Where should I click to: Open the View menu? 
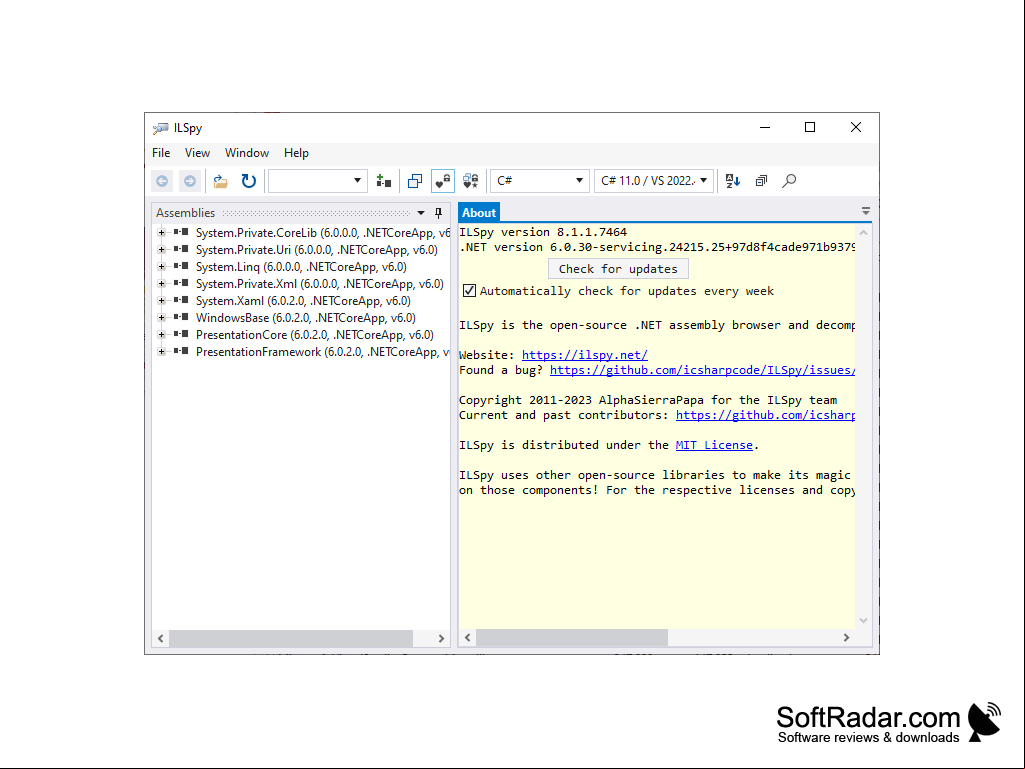coord(197,153)
